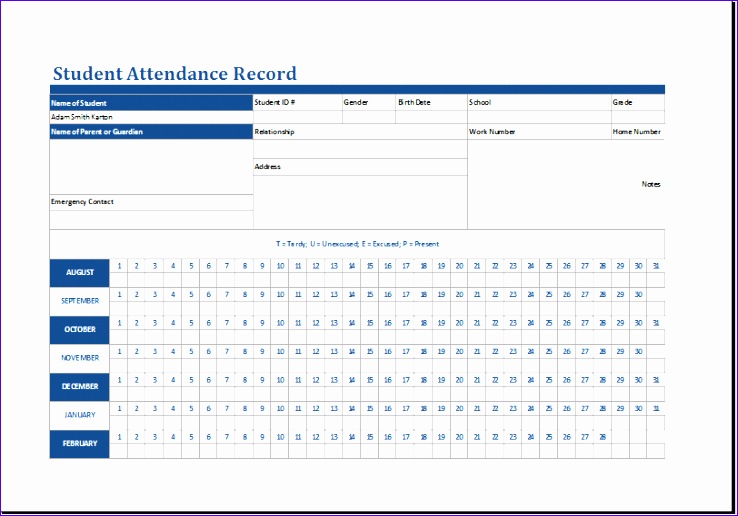Click the FEBRUARY month header

coord(80,443)
